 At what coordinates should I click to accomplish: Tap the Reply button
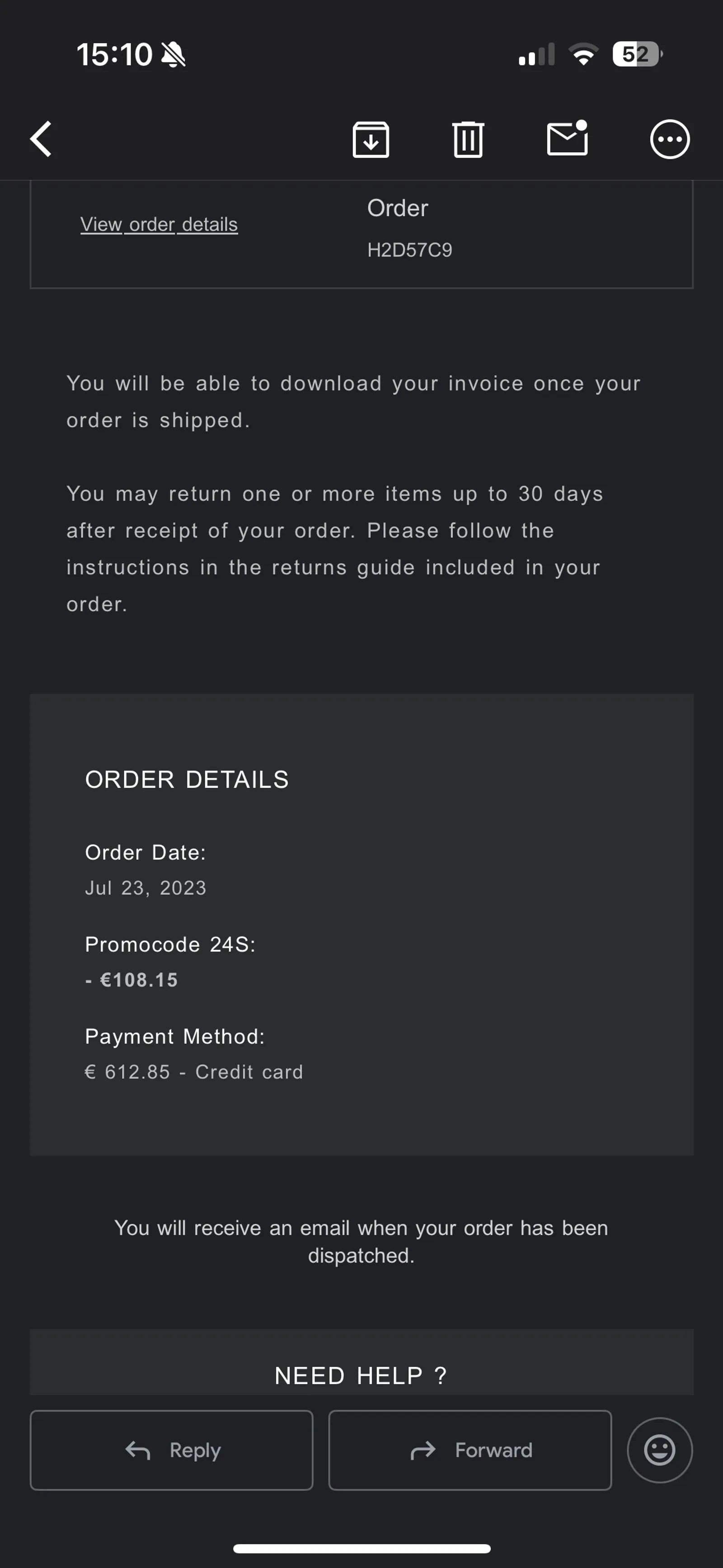point(172,1450)
